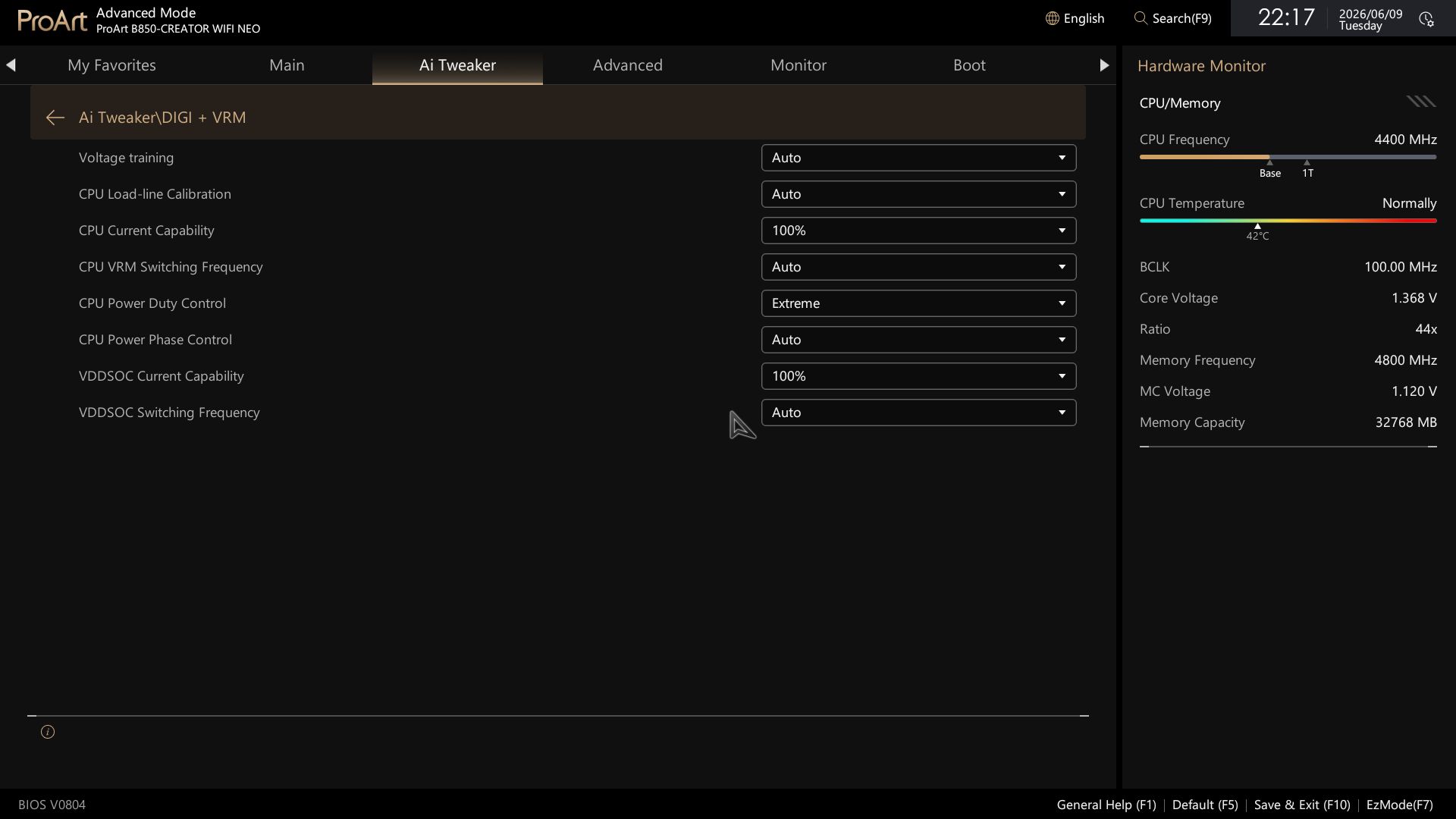This screenshot has height=819, width=1456.
Task: Click the search magnifier icon
Action: [1141, 18]
